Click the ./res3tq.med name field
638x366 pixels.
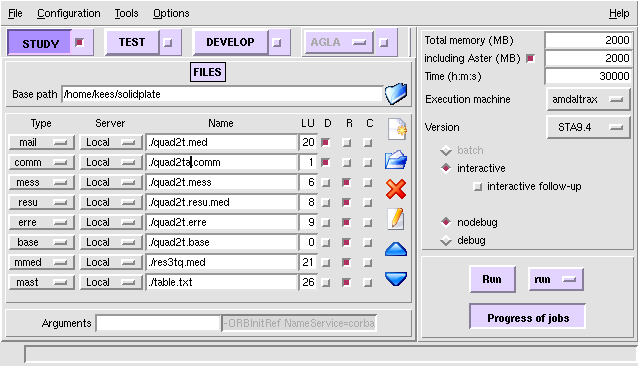pos(222,262)
